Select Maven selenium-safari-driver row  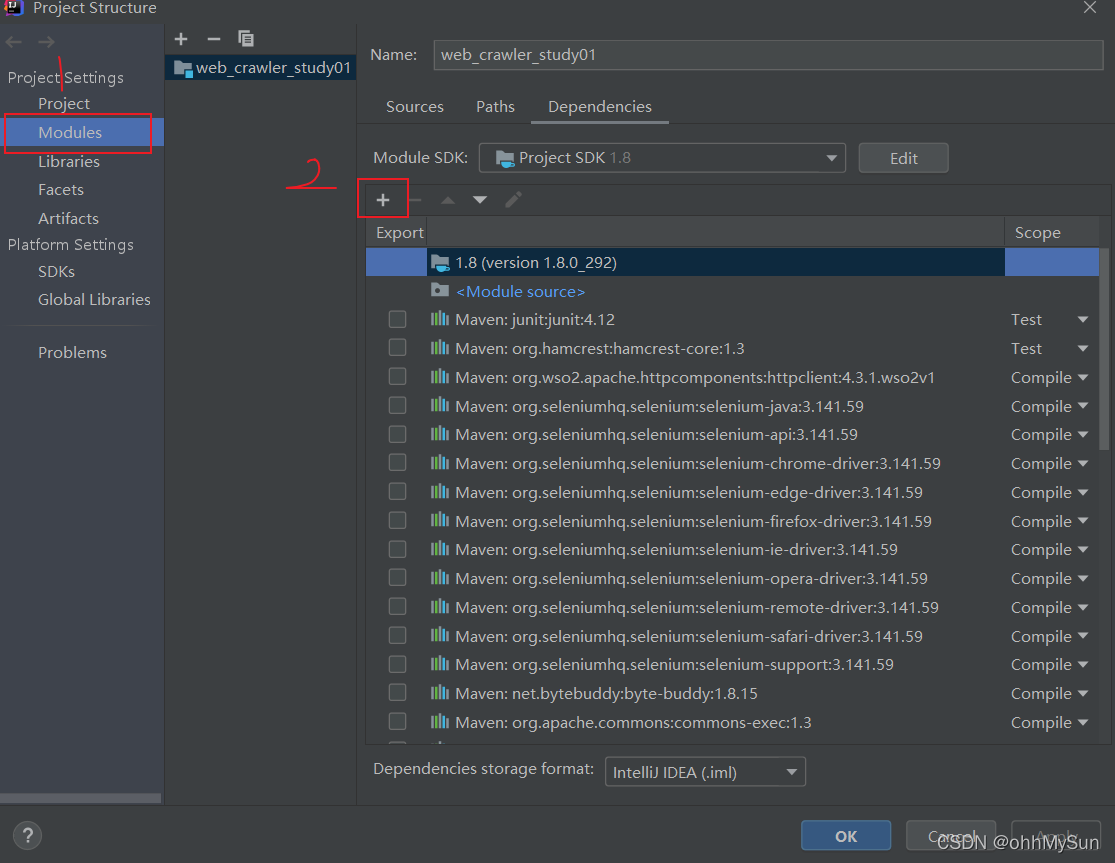point(732,636)
